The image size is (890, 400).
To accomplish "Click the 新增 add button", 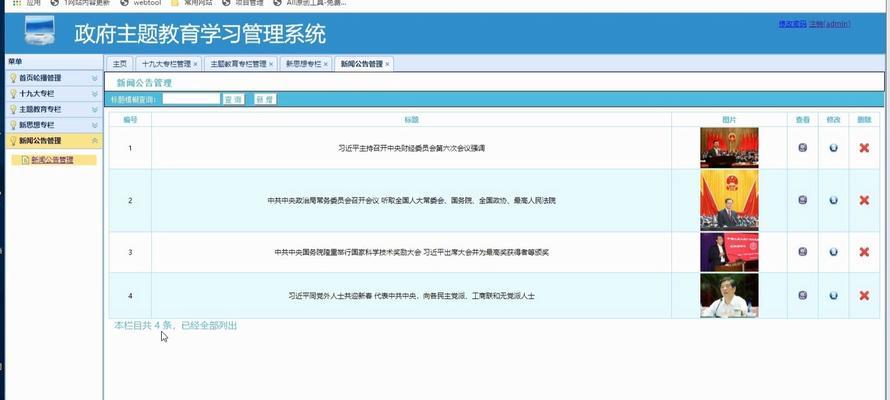I will coord(265,99).
